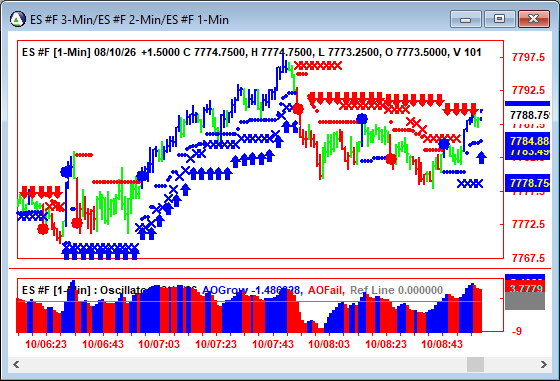
Task: Click the scrollbar right arrow
Action: pos(544,365)
